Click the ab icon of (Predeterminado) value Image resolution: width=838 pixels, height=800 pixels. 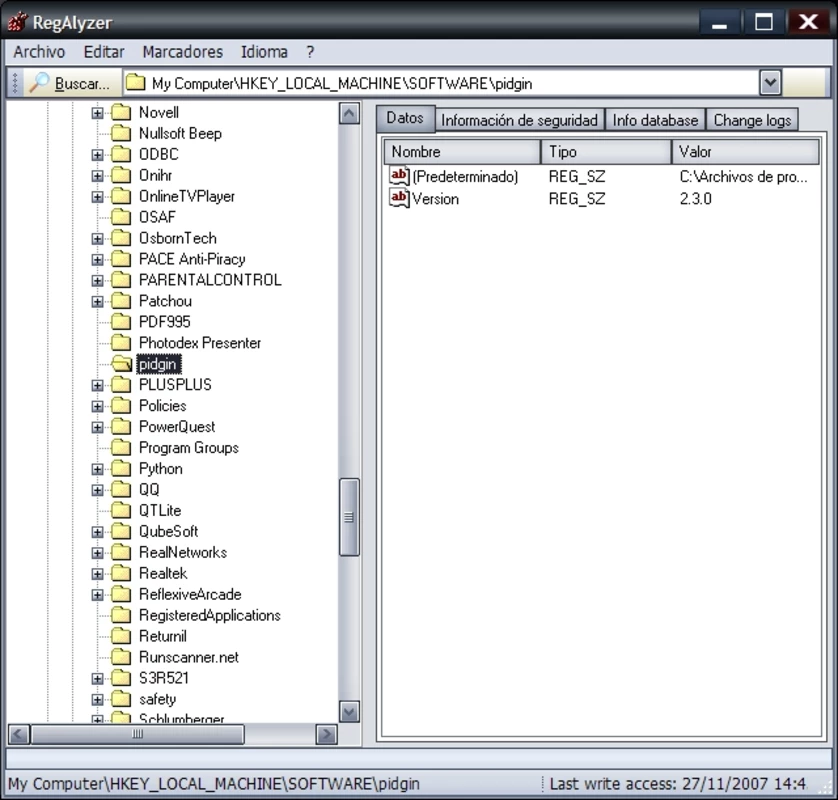(399, 176)
